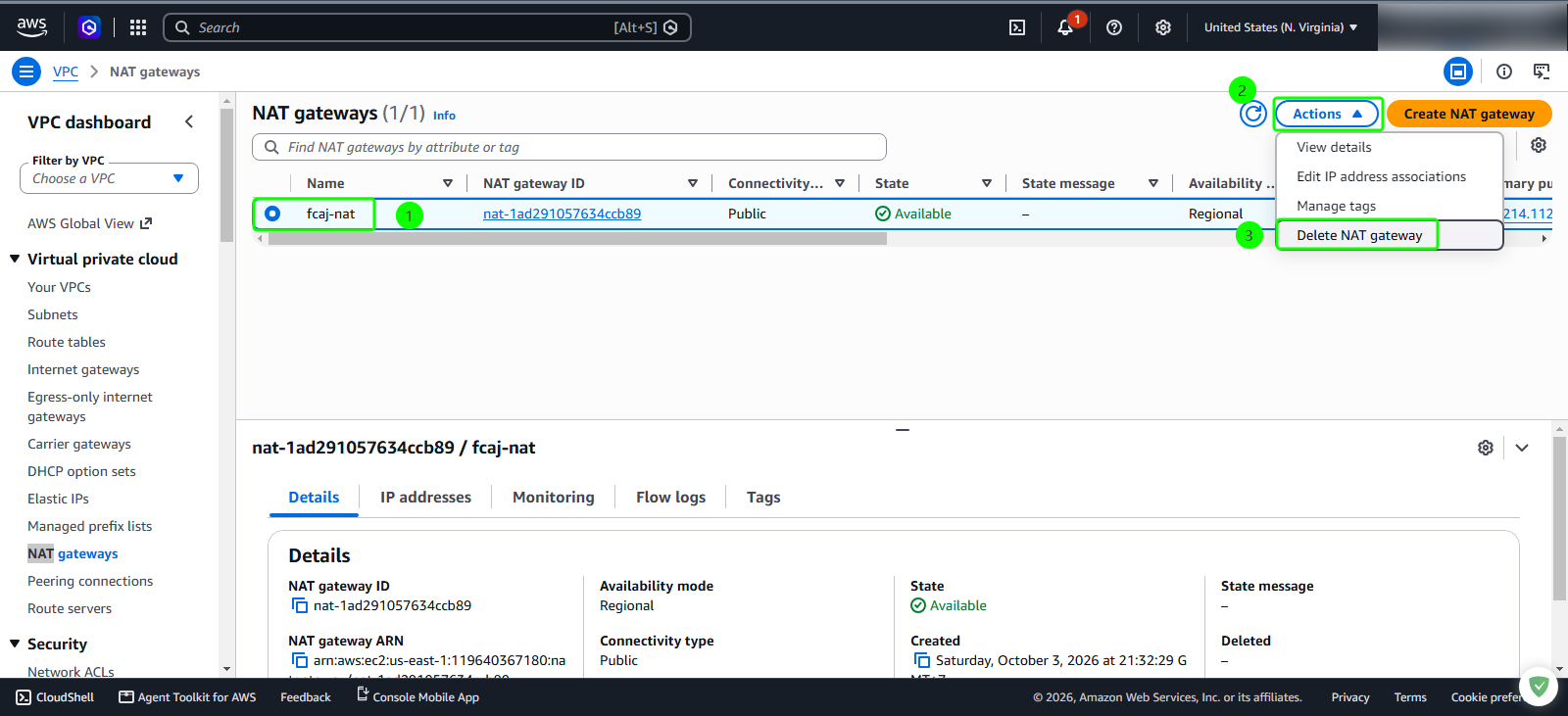Open the help question mark icon

(x=1114, y=27)
